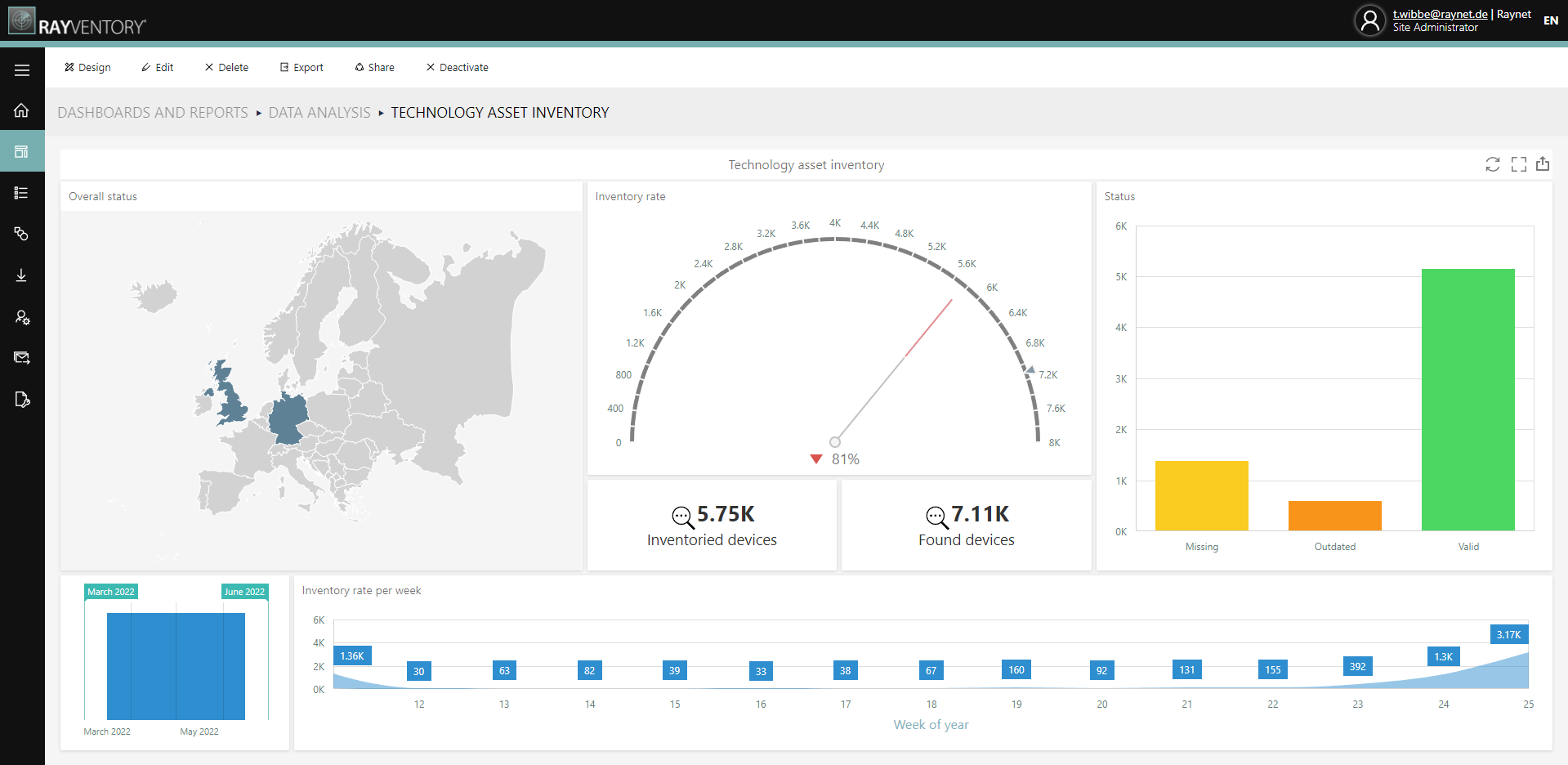Click the Notifications envelope icon in sidebar
The image size is (1568, 765).
tap(22, 358)
